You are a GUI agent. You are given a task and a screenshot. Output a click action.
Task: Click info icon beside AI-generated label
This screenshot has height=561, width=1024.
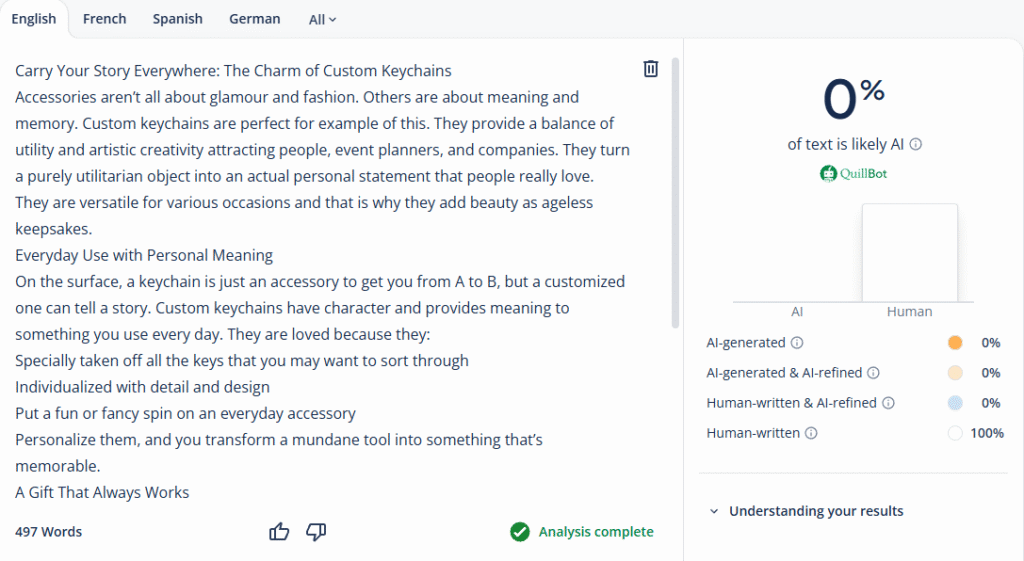(797, 343)
